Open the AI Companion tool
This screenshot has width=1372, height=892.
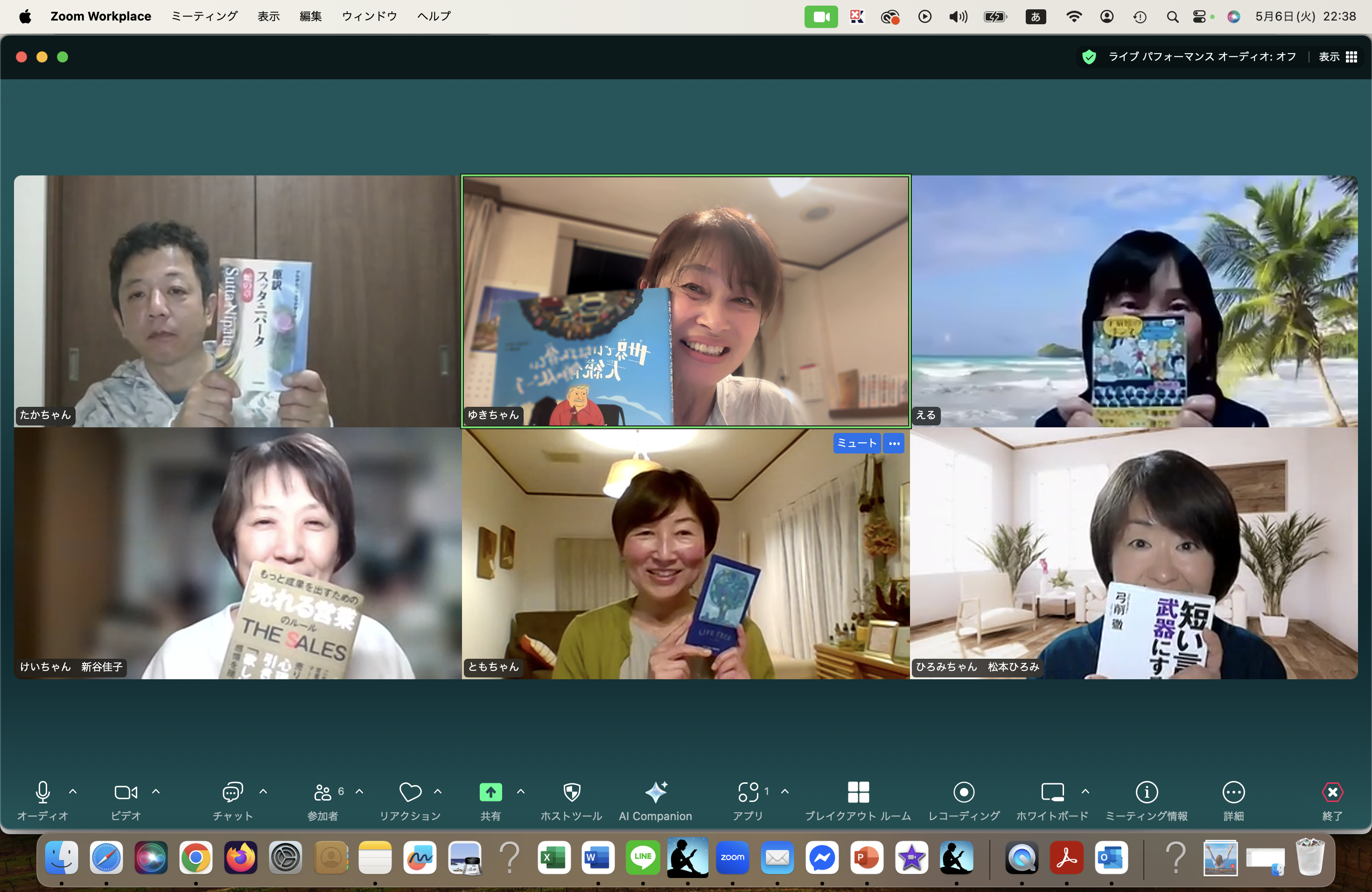[656, 792]
